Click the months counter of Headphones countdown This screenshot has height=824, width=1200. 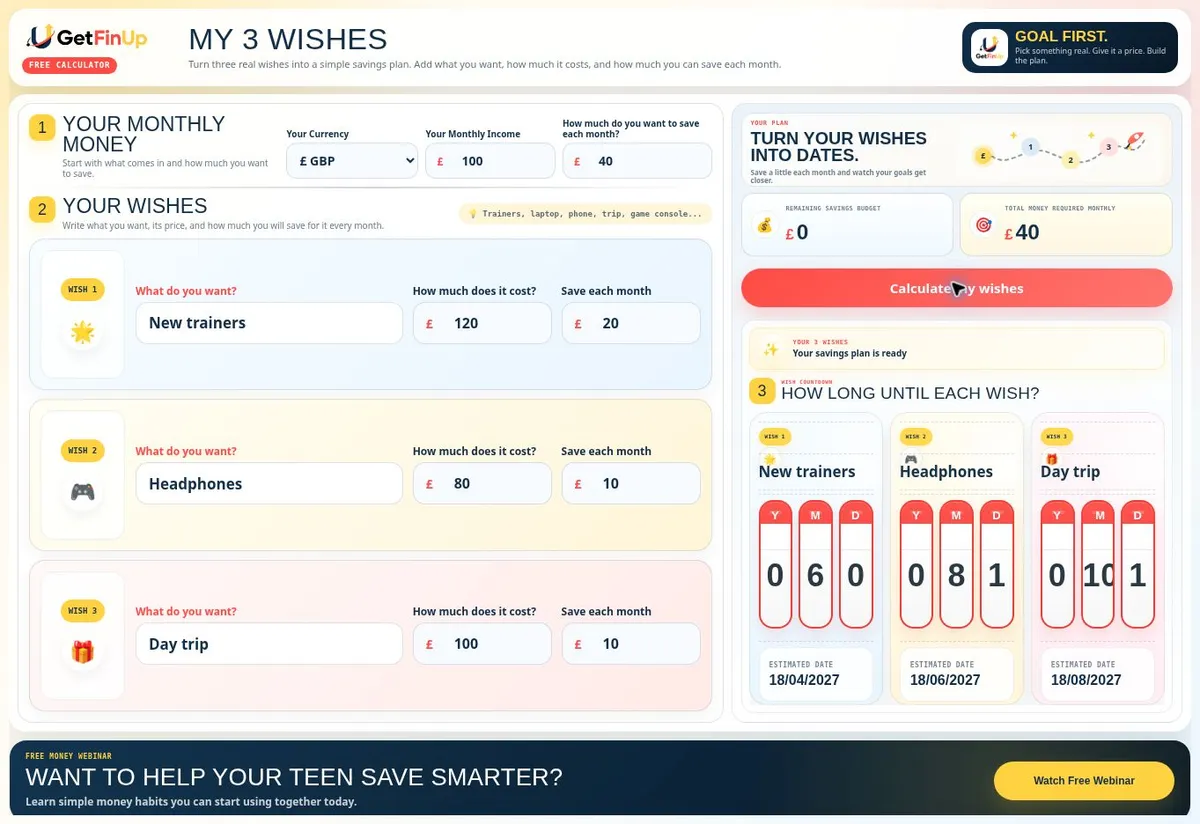click(x=956, y=565)
